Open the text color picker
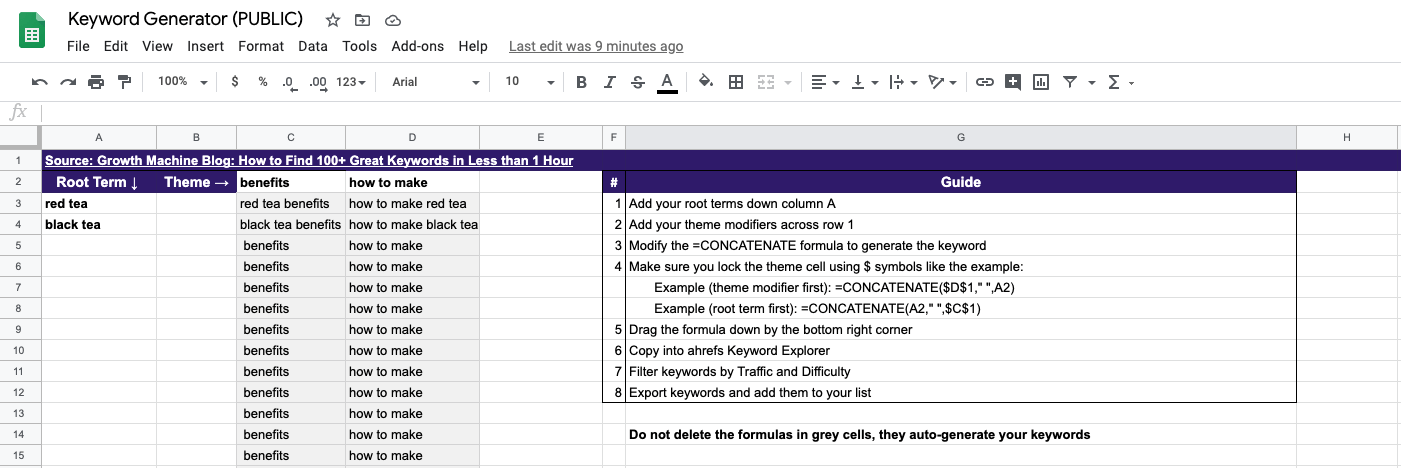This screenshot has height=468, width=1401. click(x=667, y=82)
